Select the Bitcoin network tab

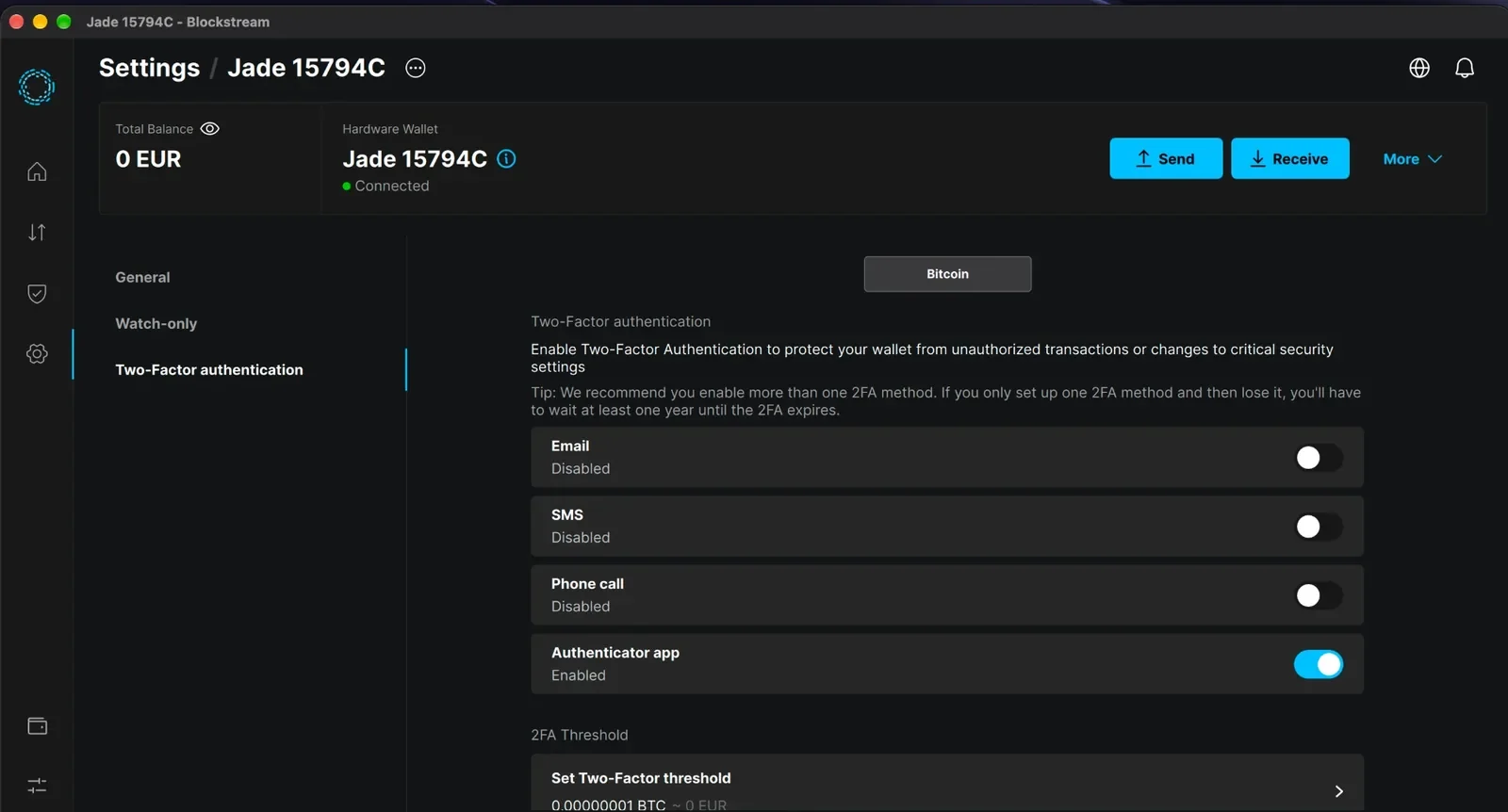pos(947,274)
